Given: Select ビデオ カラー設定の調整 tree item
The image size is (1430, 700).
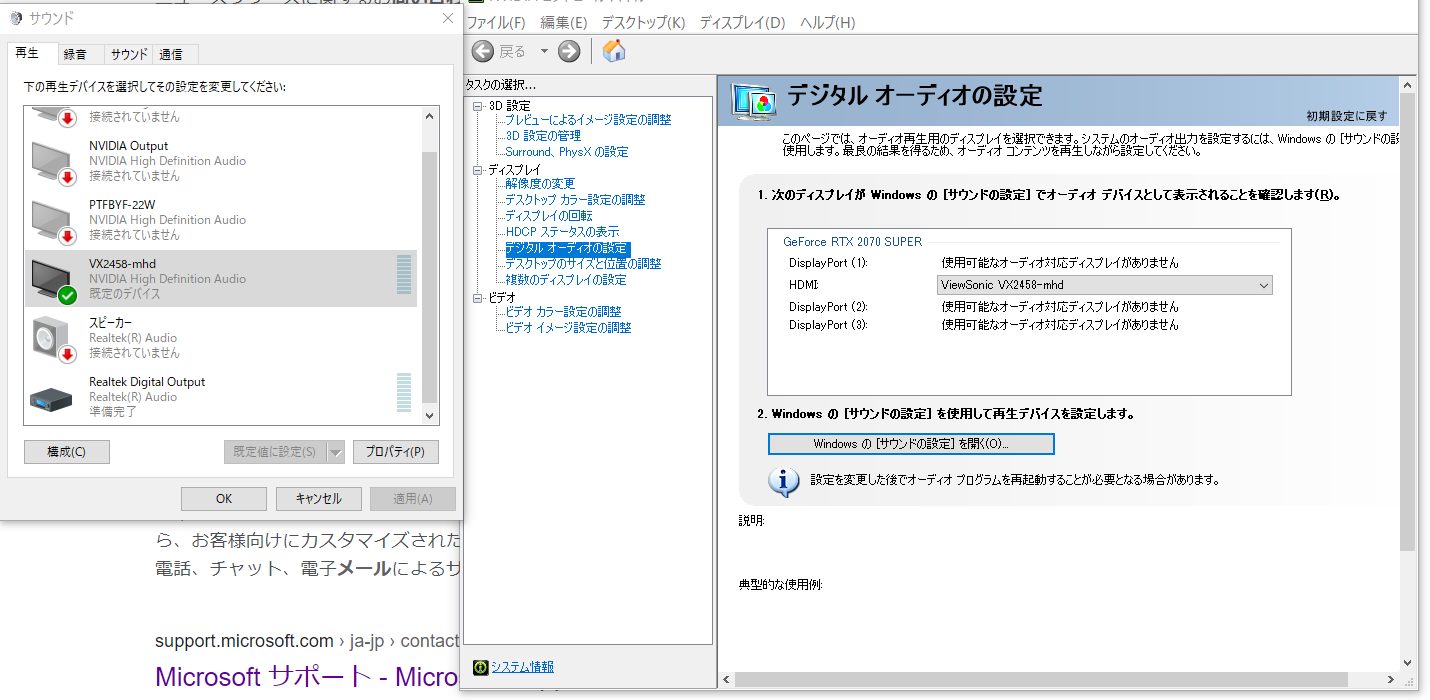Looking at the screenshot, I should (563, 312).
